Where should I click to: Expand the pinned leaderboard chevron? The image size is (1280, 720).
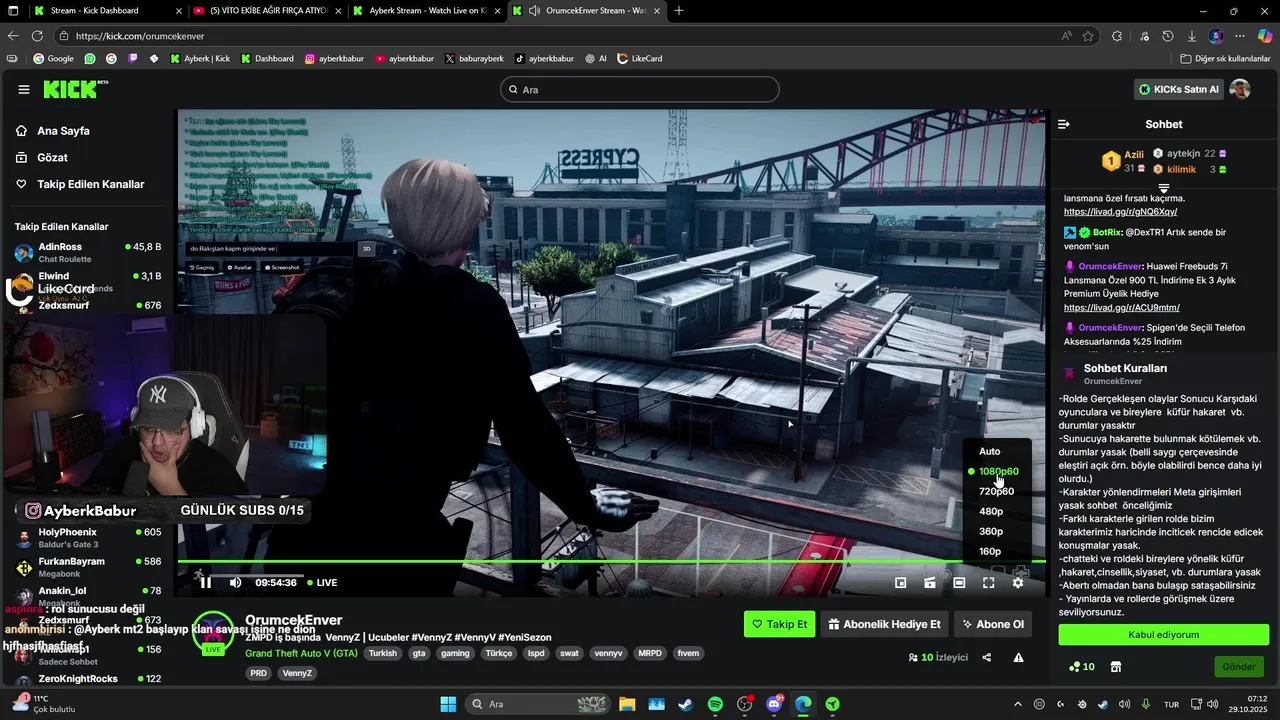point(1164,188)
